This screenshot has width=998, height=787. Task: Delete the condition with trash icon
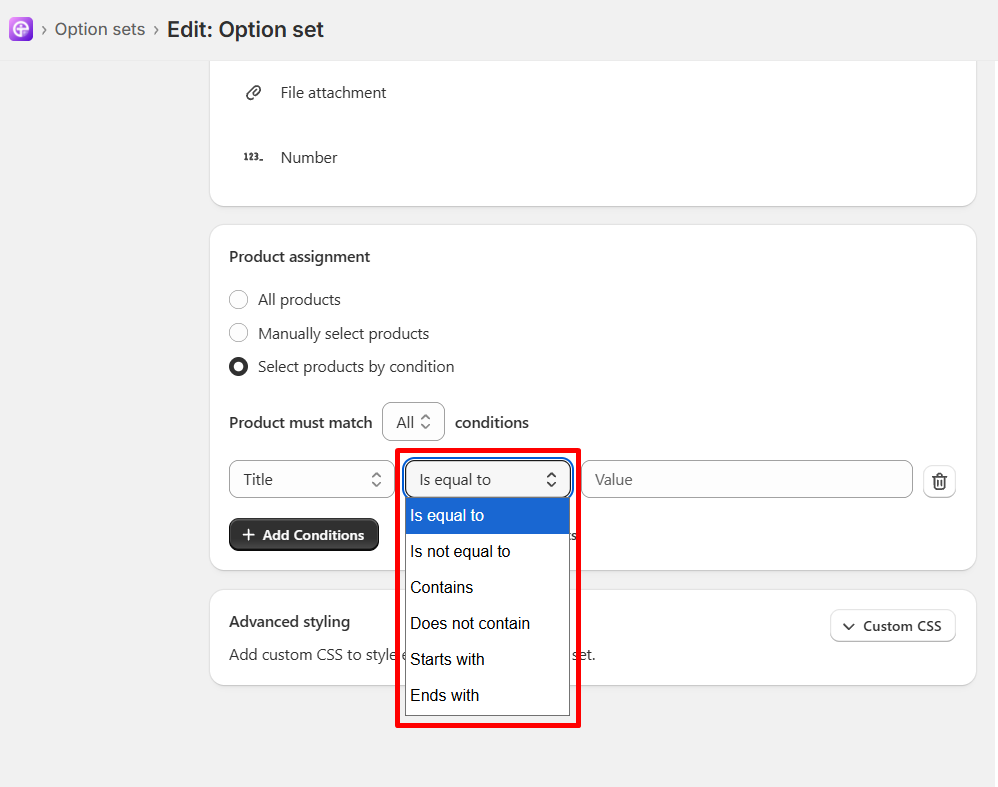pos(939,481)
